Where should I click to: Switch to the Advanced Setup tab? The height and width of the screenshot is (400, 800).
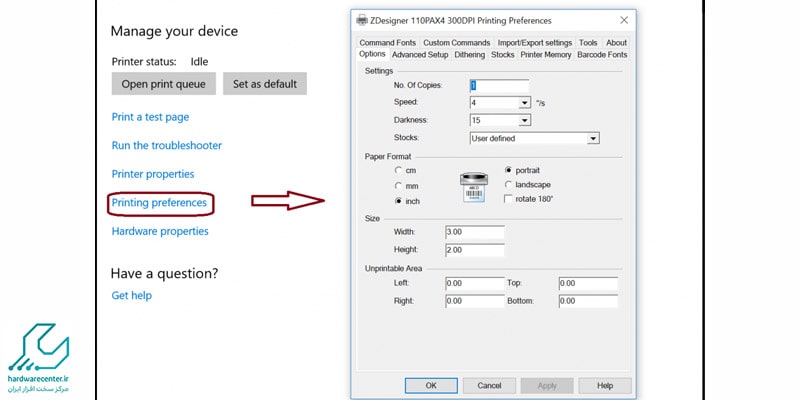420,55
